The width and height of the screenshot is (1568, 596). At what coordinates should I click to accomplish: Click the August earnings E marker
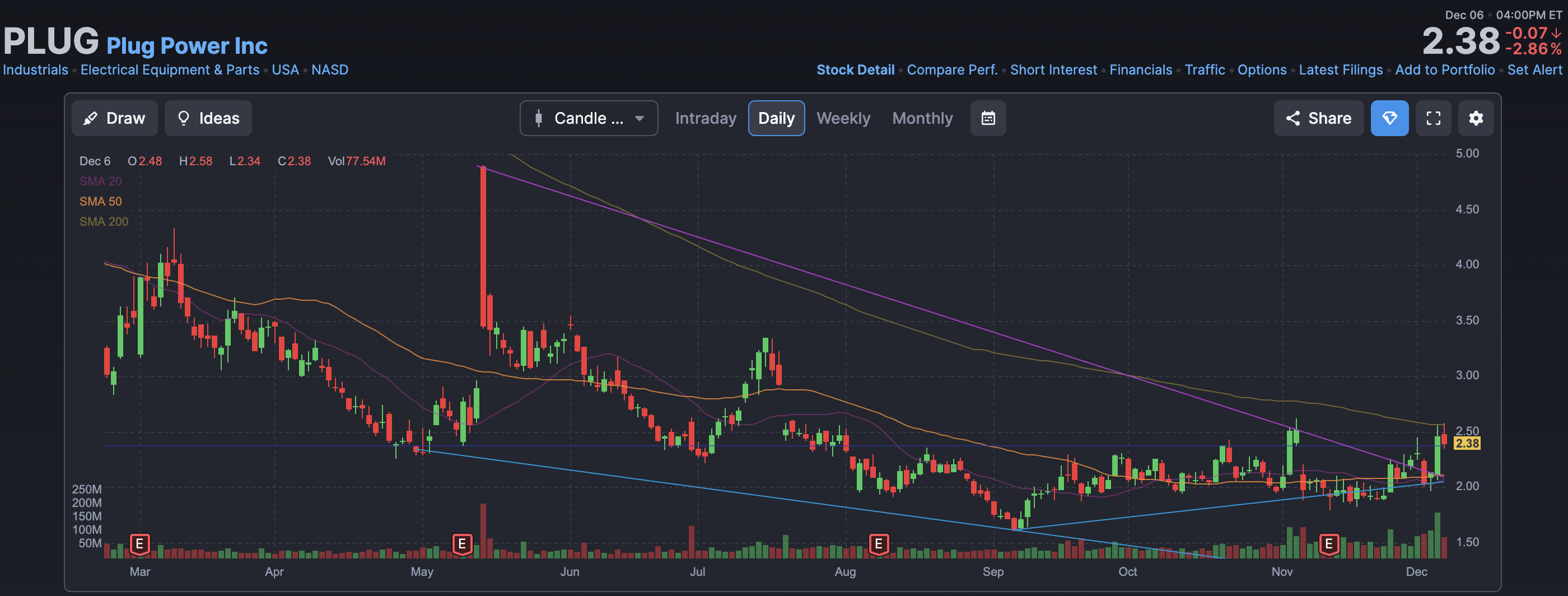click(x=878, y=544)
